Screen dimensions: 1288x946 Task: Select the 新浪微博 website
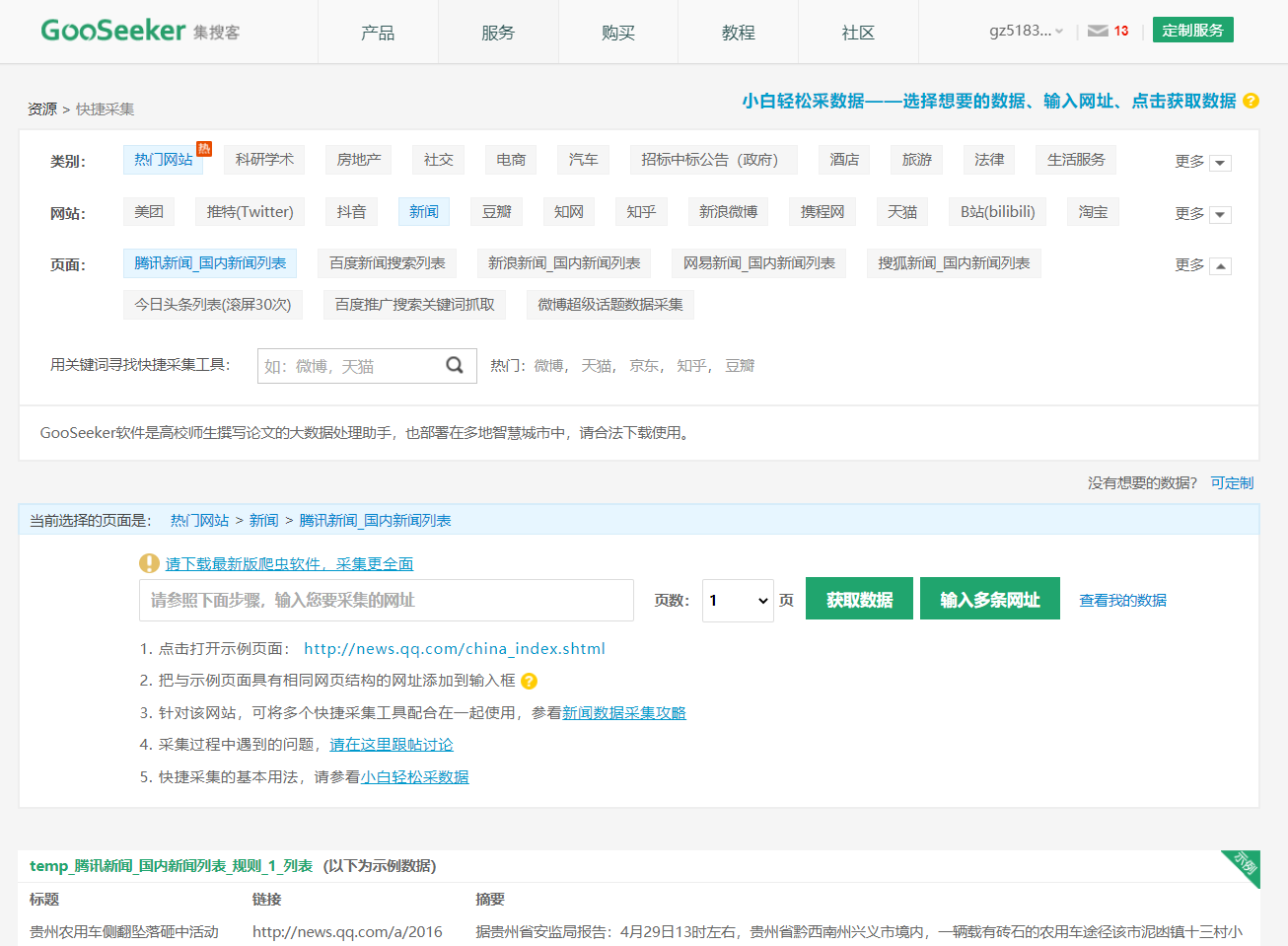728,212
